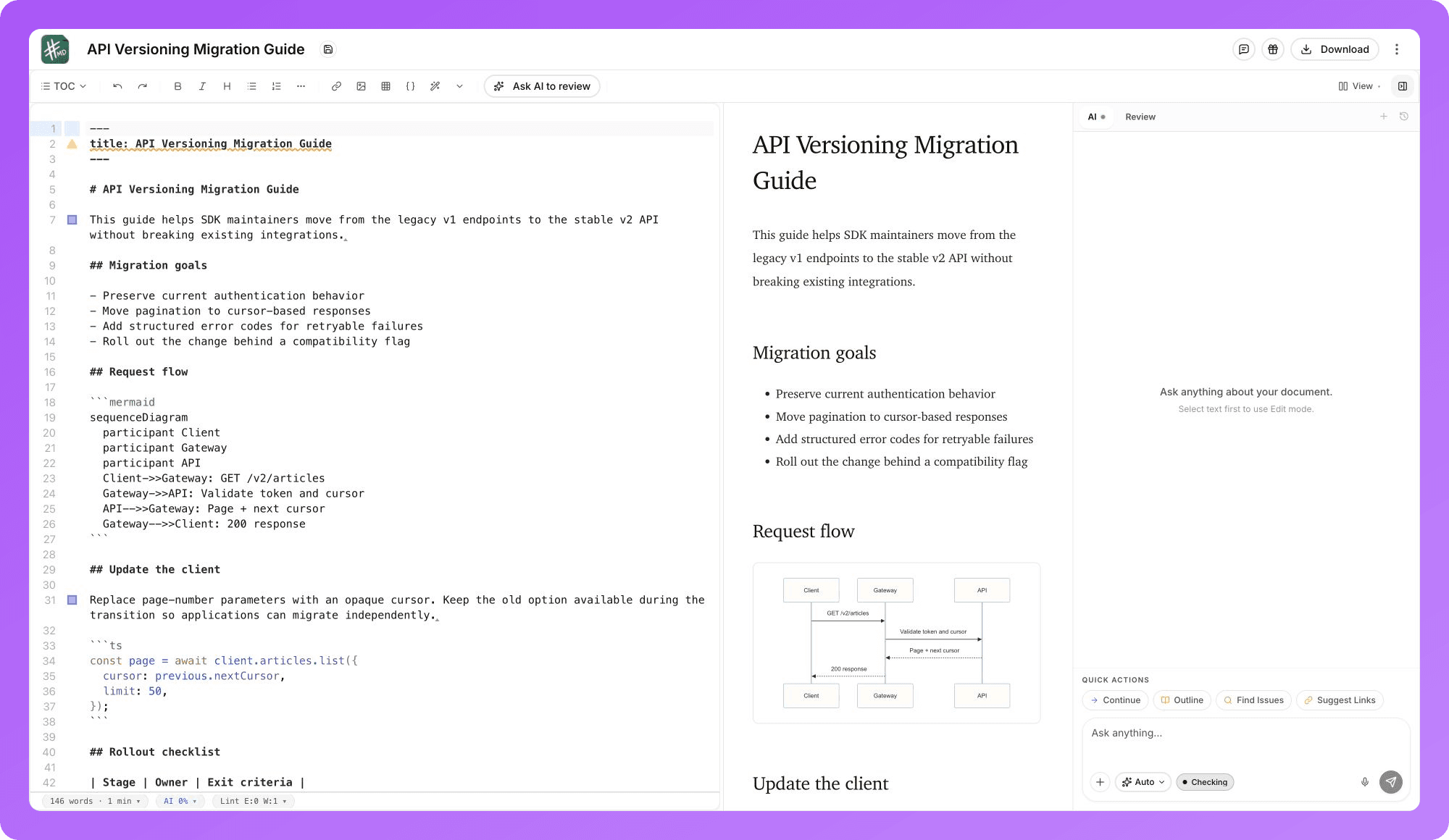The width and height of the screenshot is (1449, 840).
Task: Open the View layout dropdown
Action: [x=1358, y=86]
